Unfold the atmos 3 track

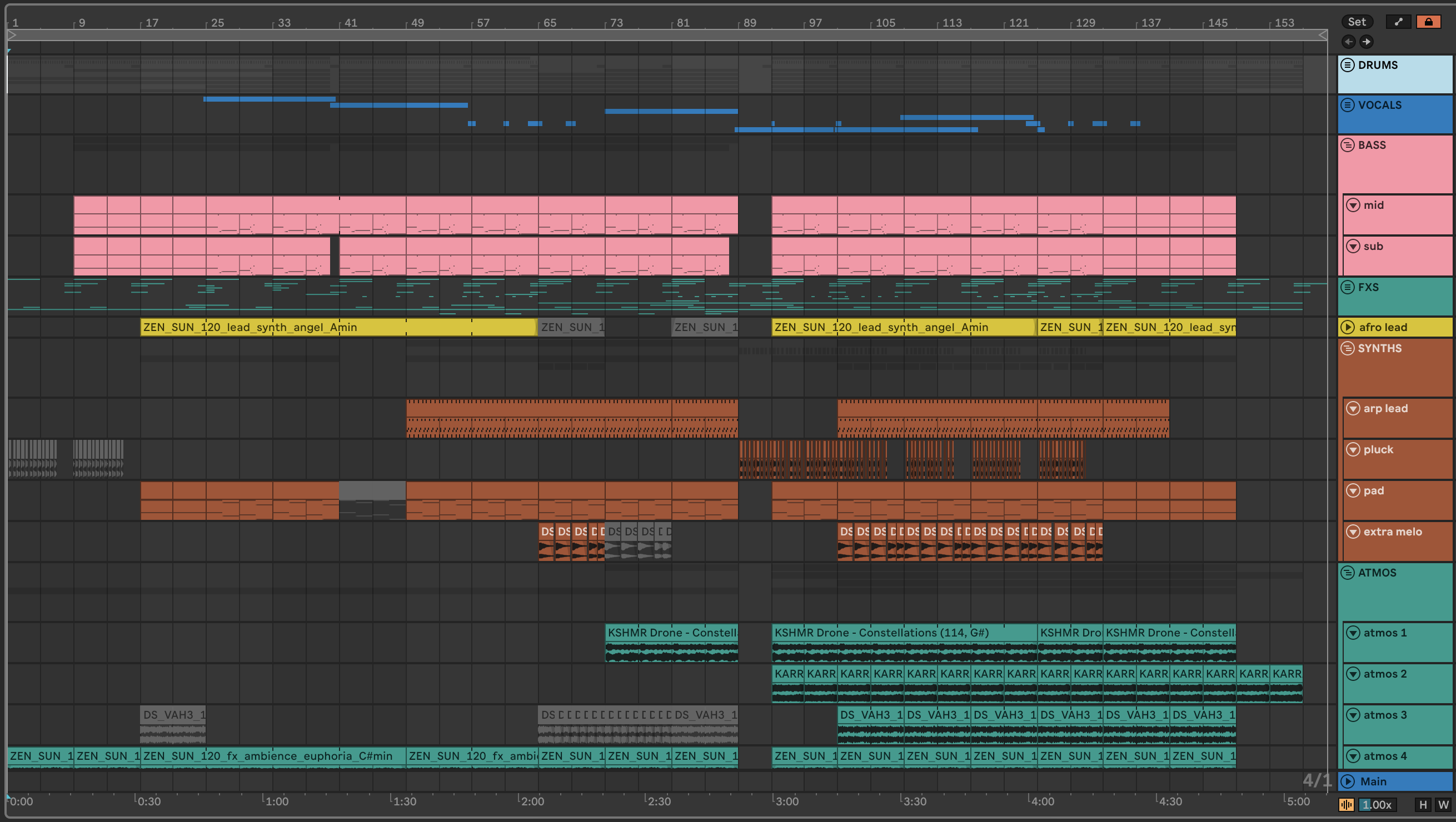point(1353,715)
